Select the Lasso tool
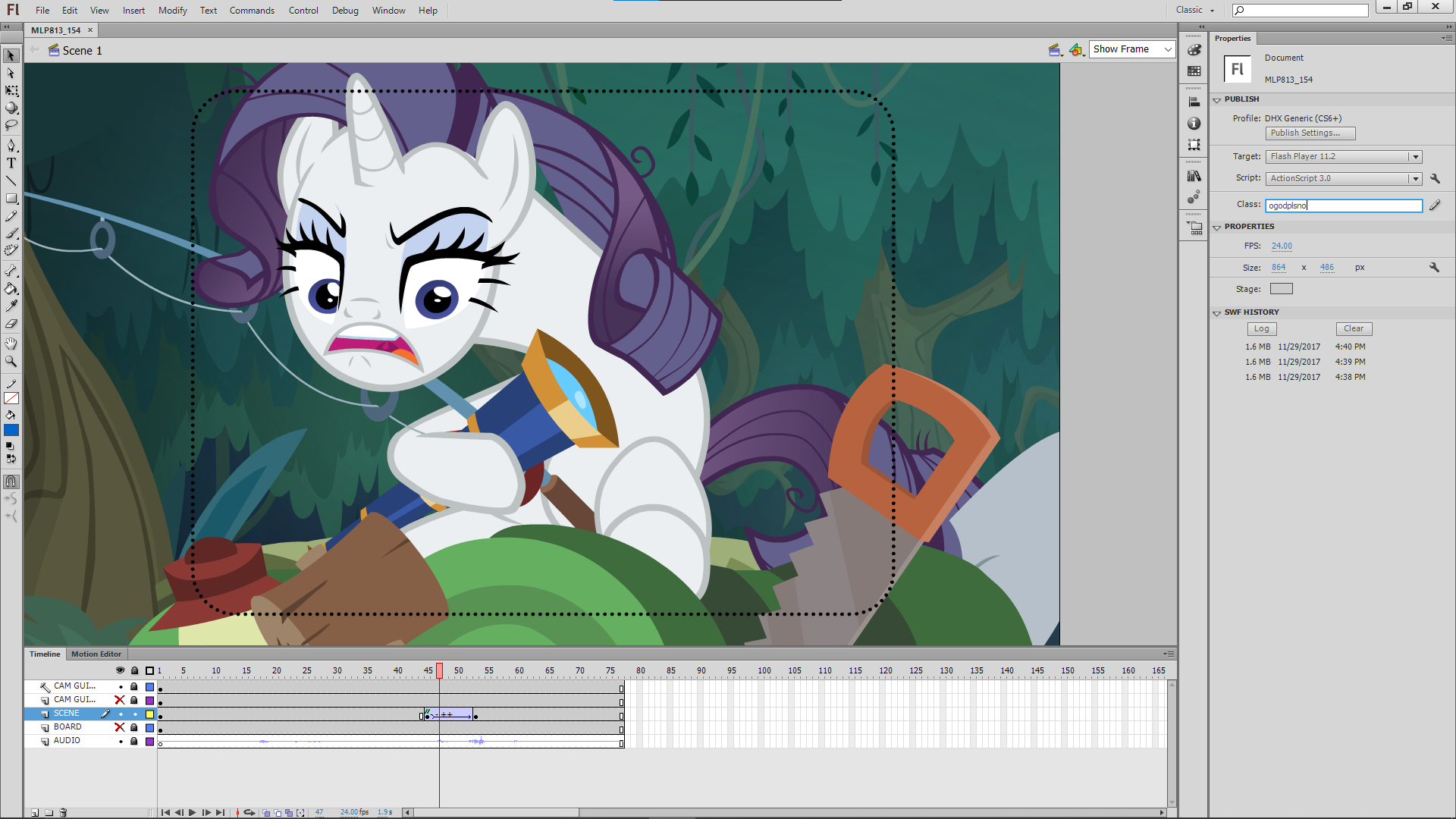 [11, 125]
